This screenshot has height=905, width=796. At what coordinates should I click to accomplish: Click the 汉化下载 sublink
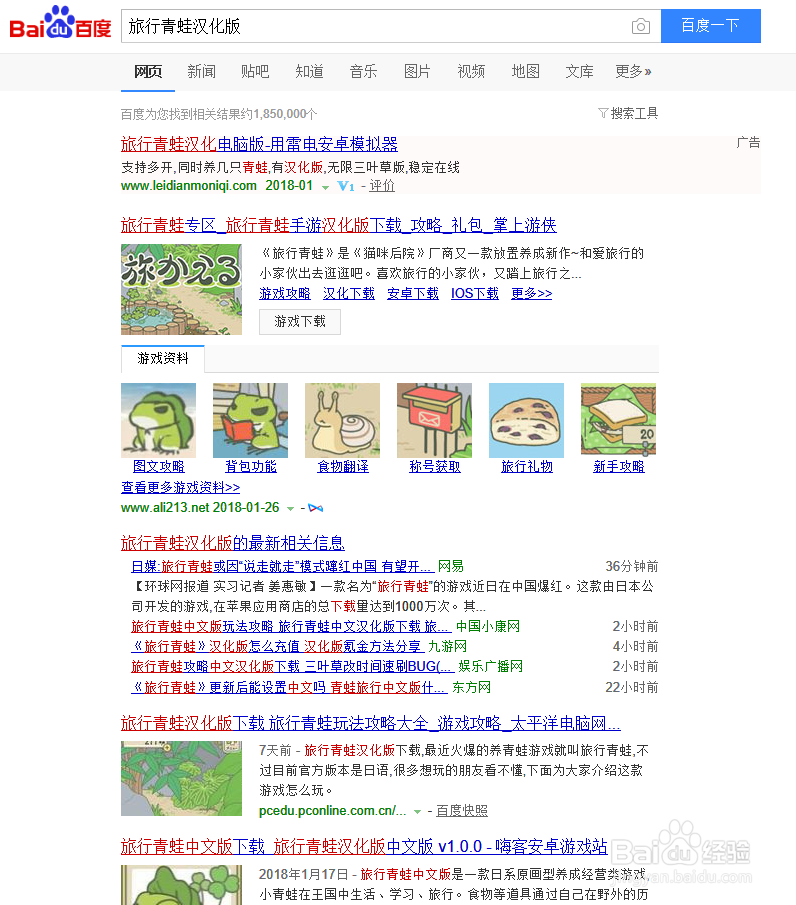[349, 293]
